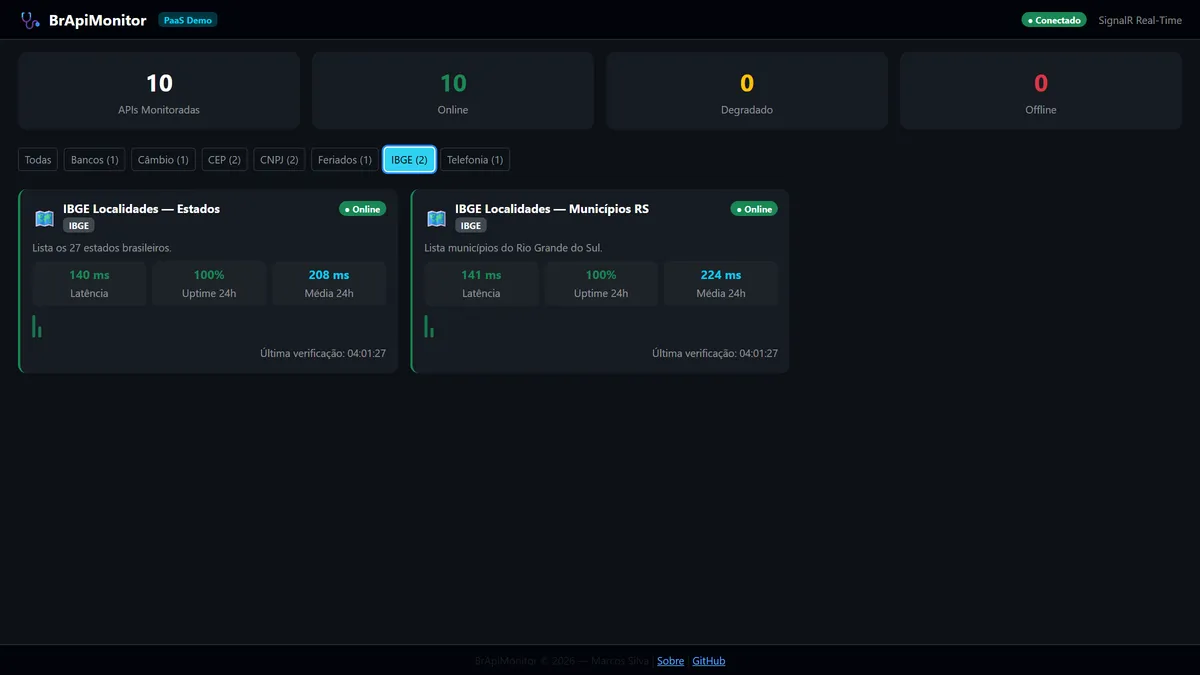
Task: Click the "208 ms" 24h average value
Action: click(329, 275)
